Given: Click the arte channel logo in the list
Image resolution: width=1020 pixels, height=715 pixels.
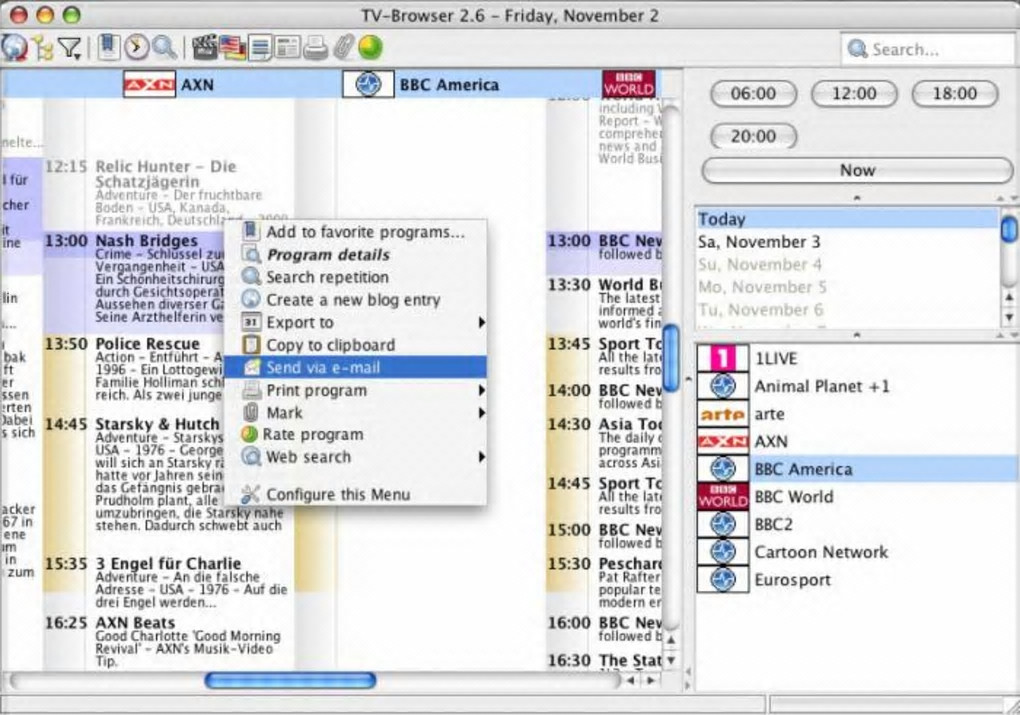Looking at the screenshot, I should (722, 414).
